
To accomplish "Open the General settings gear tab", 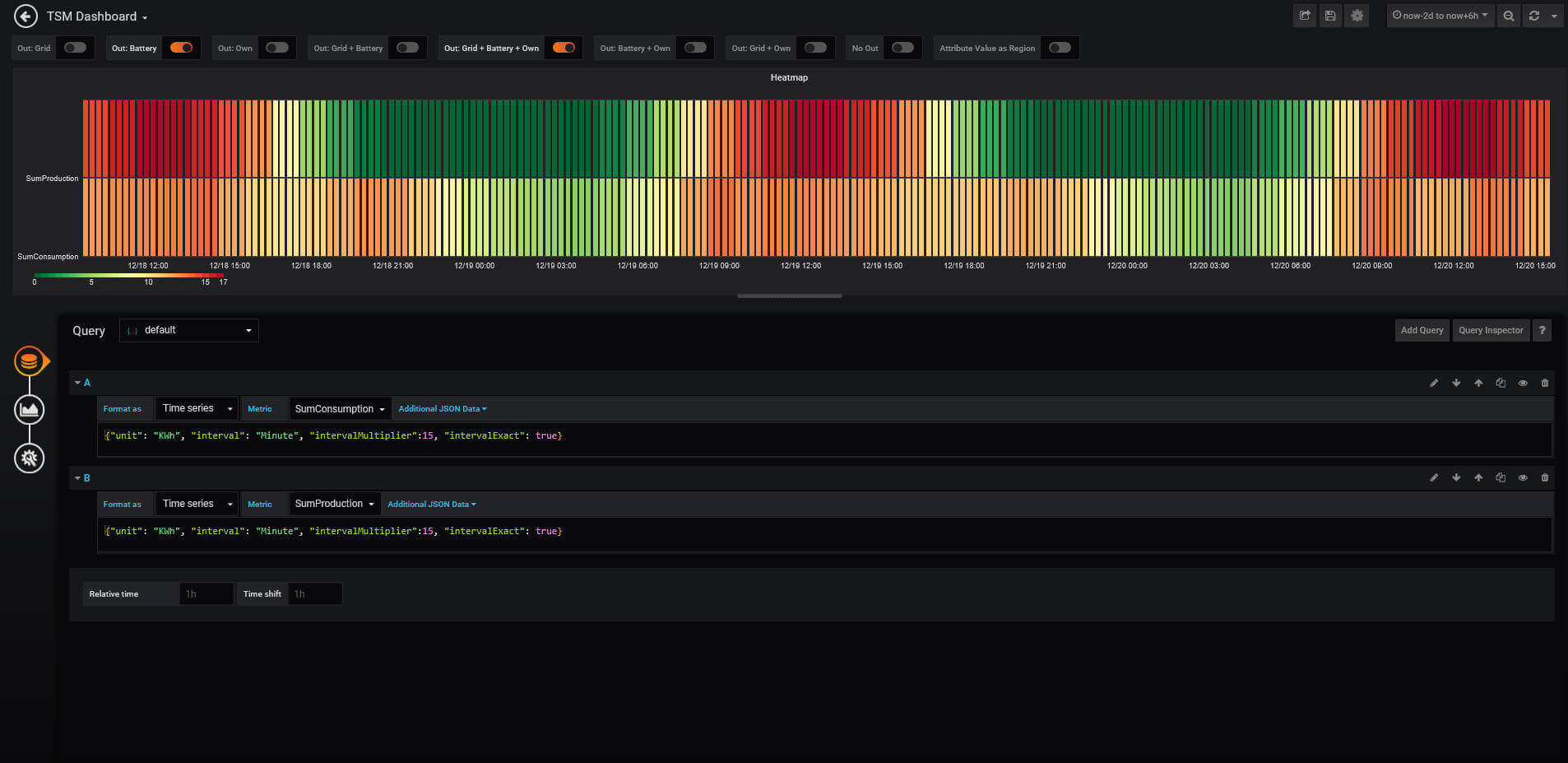I will (29, 458).
